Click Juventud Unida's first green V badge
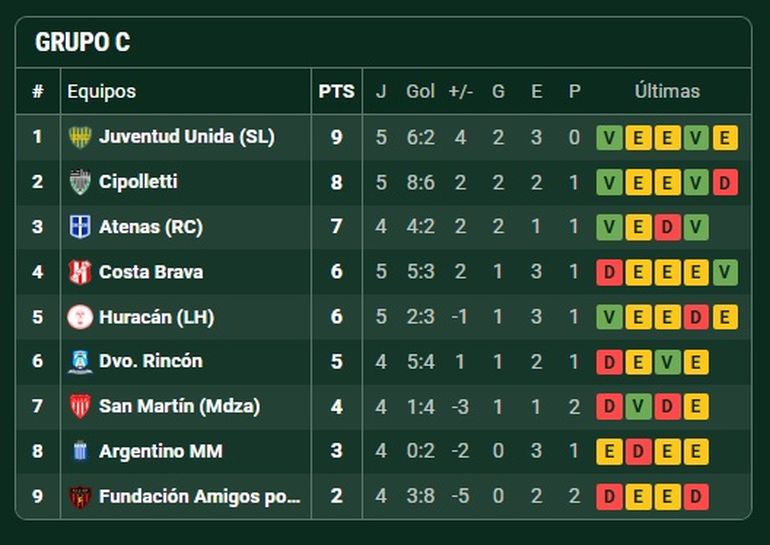 608,137
